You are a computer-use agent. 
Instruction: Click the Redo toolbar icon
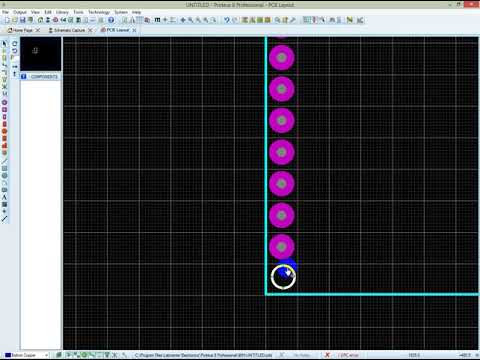click(x=234, y=20)
